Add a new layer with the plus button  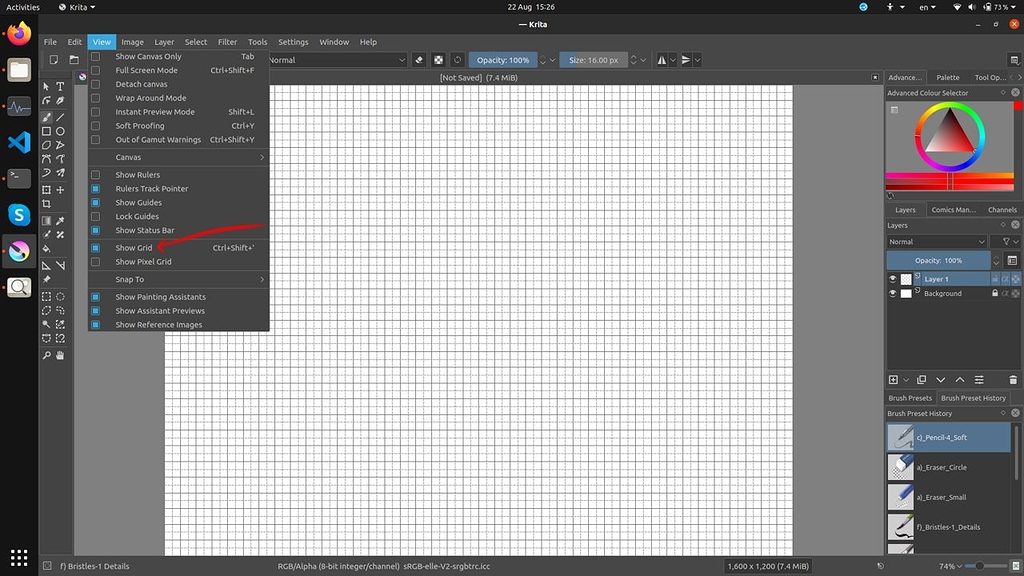point(893,380)
